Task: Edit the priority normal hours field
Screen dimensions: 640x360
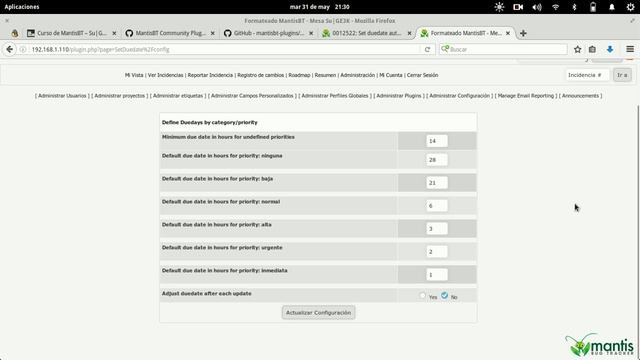Action: pos(437,206)
